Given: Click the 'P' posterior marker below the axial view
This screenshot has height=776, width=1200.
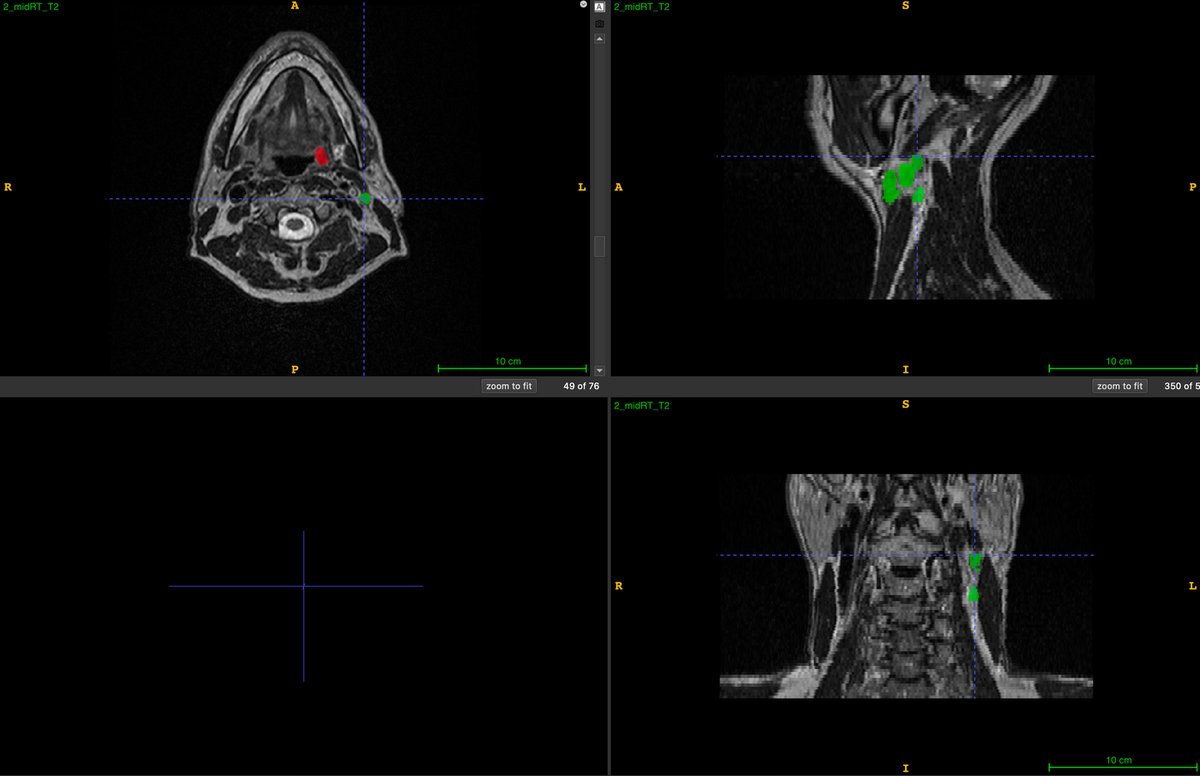Looking at the screenshot, I should (x=294, y=369).
